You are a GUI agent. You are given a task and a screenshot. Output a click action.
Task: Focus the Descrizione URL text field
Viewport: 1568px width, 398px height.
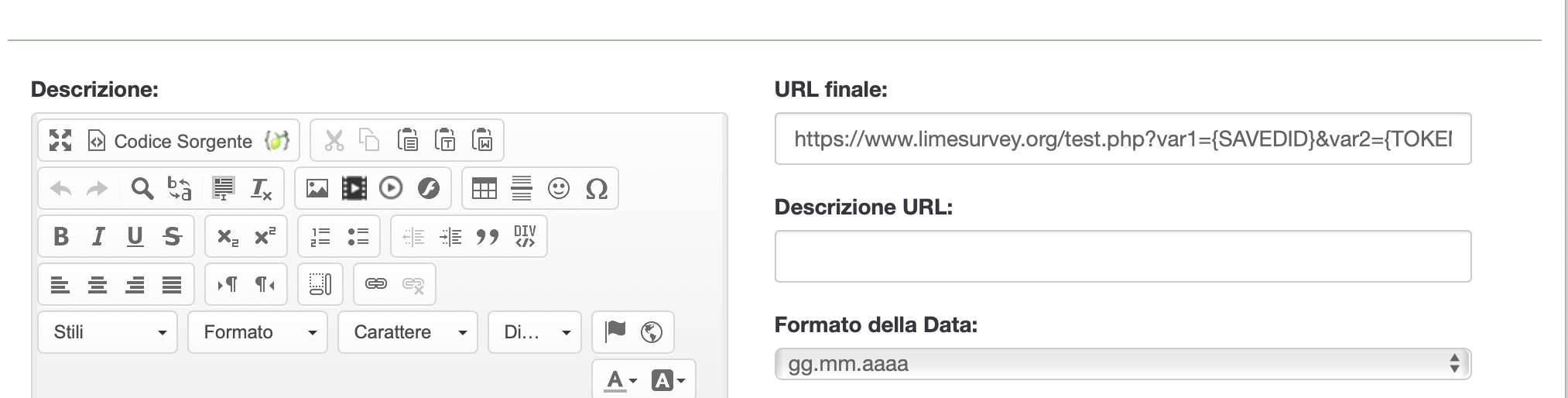click(x=1122, y=256)
